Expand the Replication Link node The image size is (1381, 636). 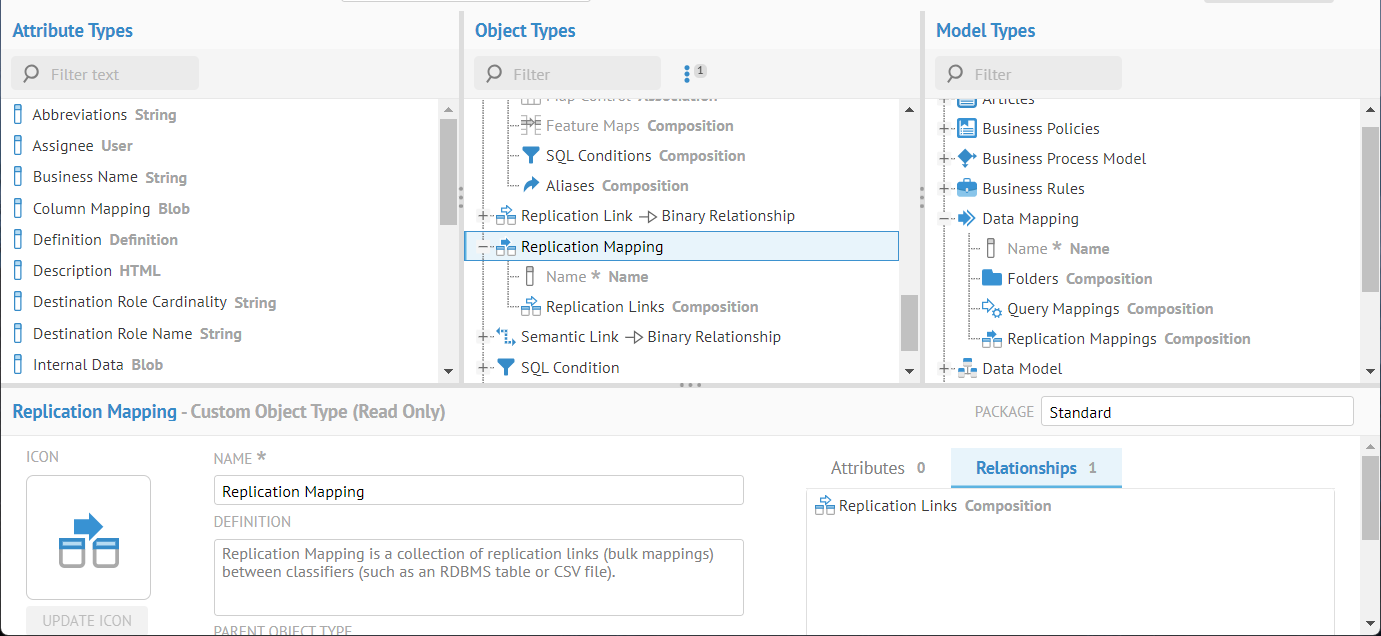(484, 216)
